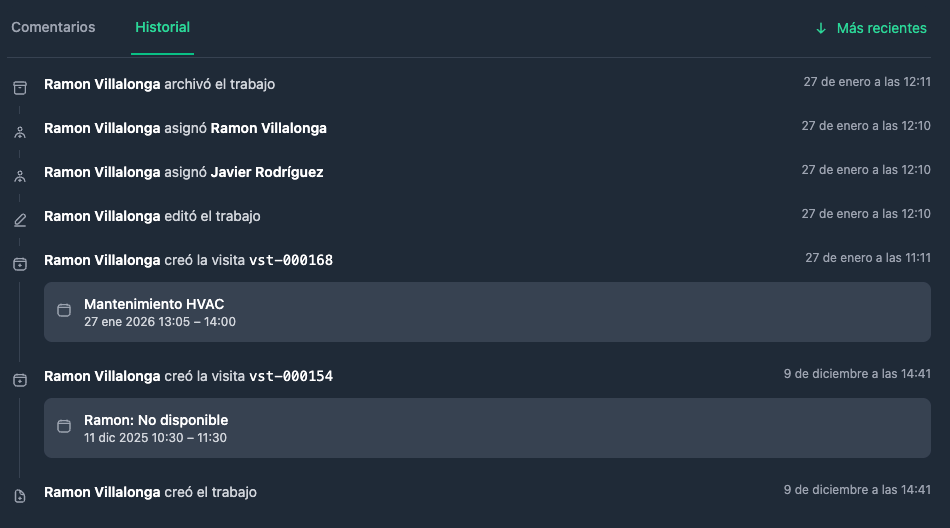Click the person icon beside asignó Ramon Villalonga

point(20,132)
